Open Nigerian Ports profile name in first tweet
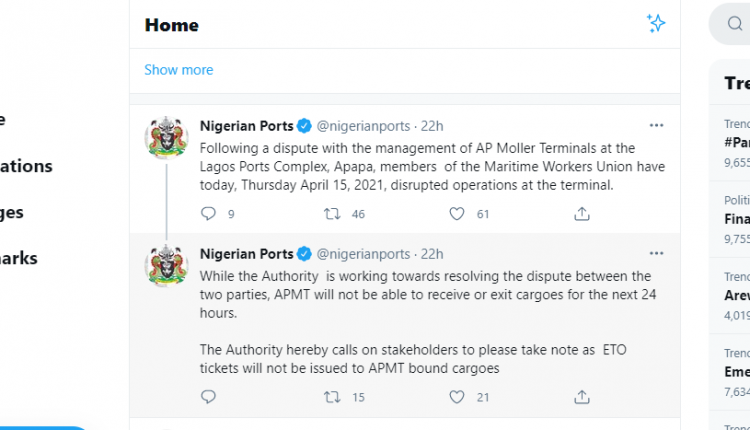The width and height of the screenshot is (750, 430). tap(246, 126)
